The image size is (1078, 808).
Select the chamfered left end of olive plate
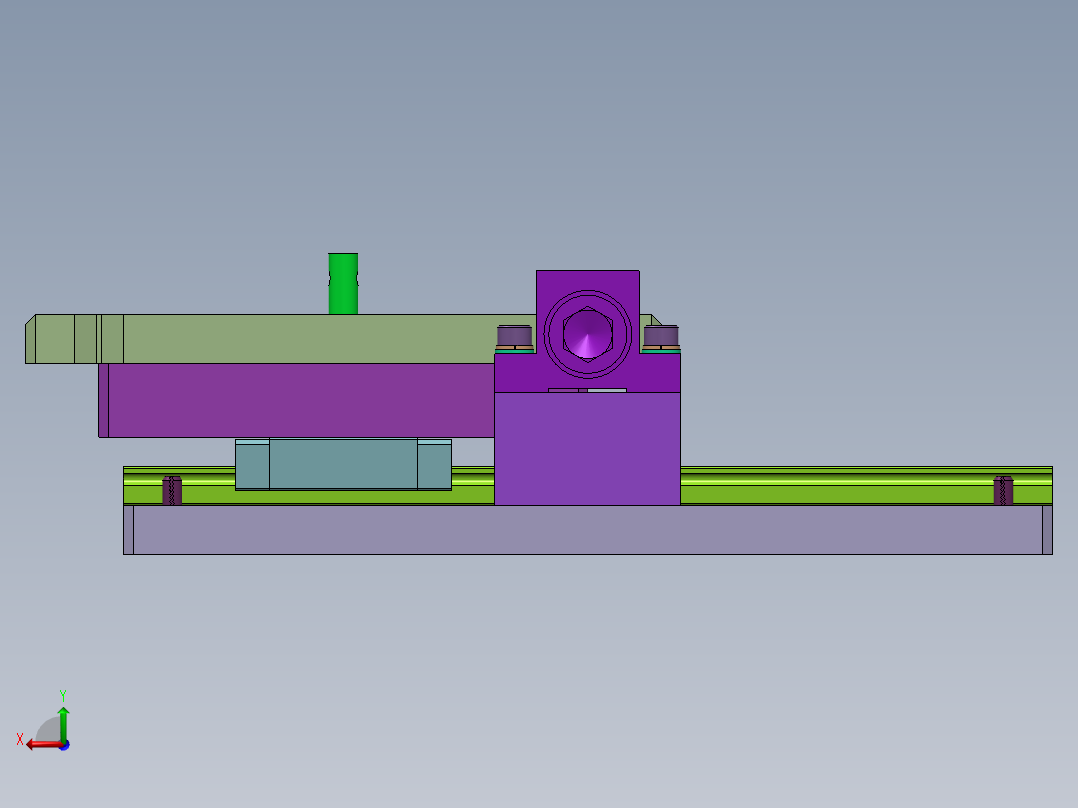point(30,339)
